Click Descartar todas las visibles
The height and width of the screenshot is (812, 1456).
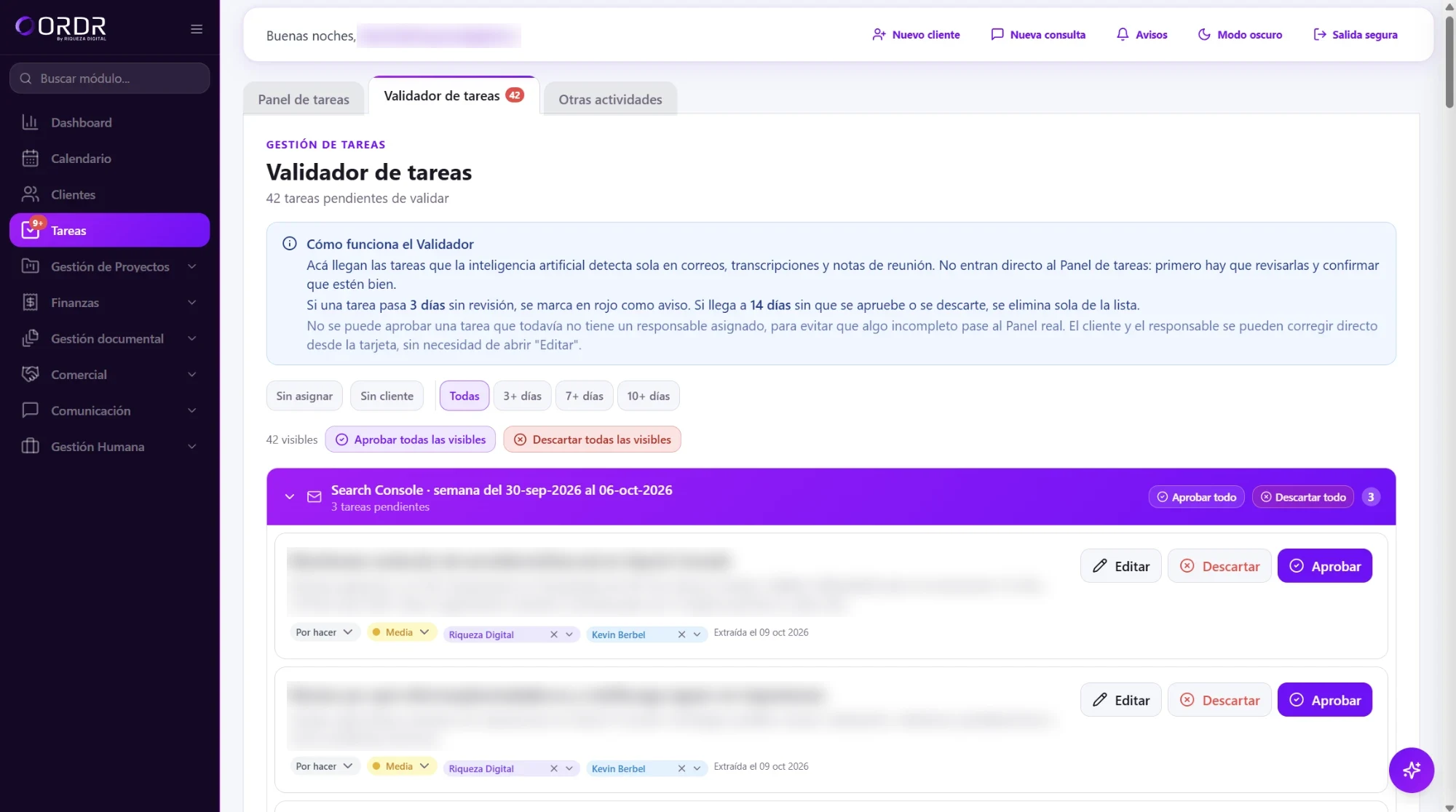click(592, 439)
